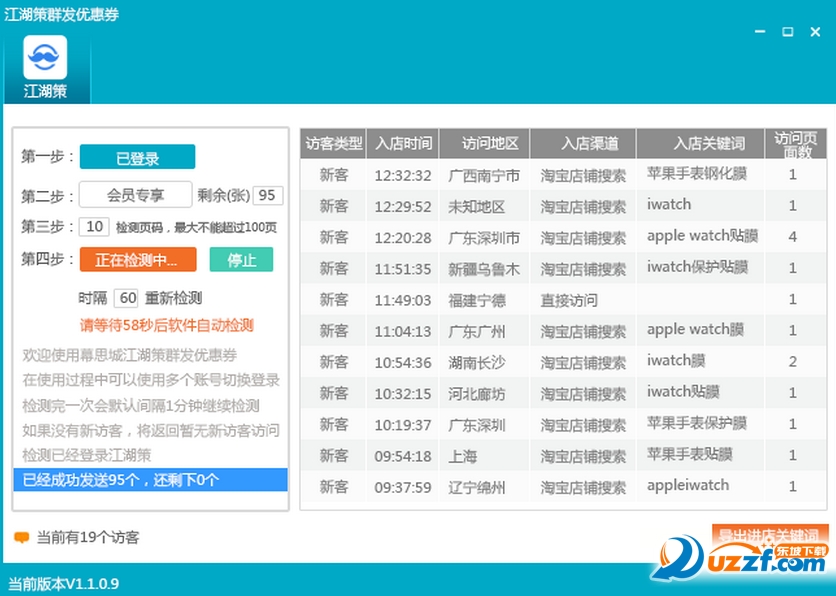This screenshot has width=836, height=596.
Task: Close the 江湖策群发优惠券 window
Action: pos(815,32)
